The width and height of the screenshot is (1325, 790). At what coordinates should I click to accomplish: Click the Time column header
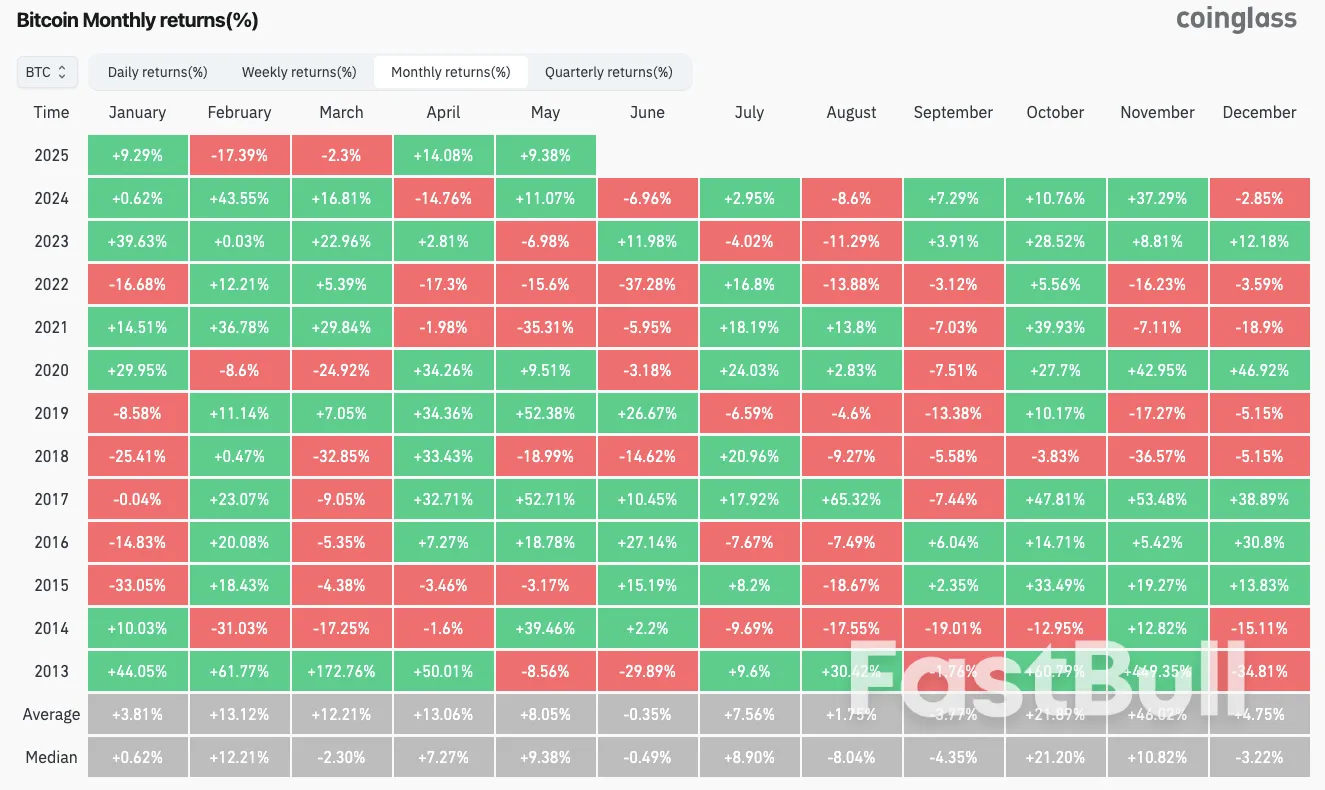click(51, 112)
